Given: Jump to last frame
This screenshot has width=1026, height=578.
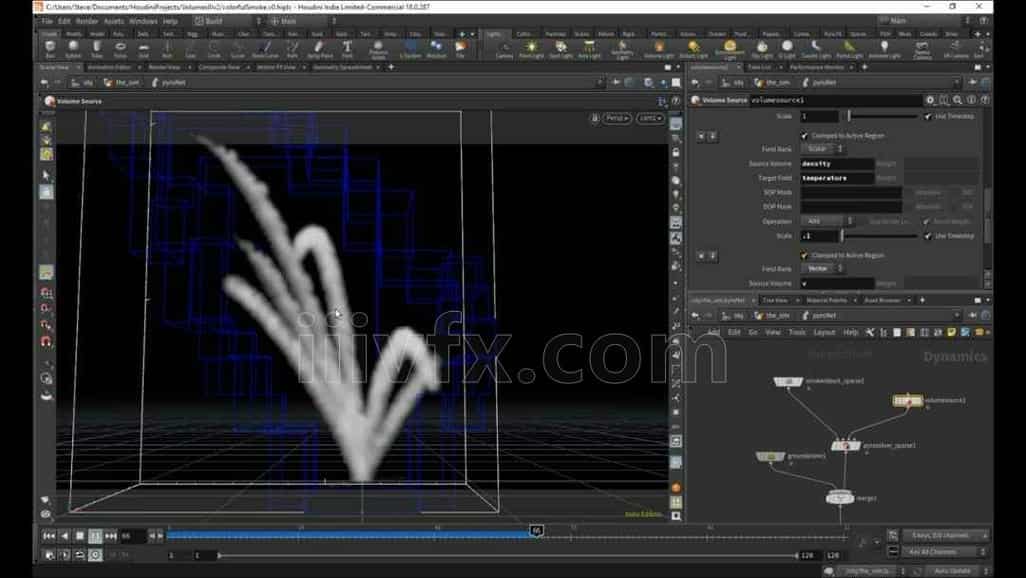Looking at the screenshot, I should tap(111, 536).
